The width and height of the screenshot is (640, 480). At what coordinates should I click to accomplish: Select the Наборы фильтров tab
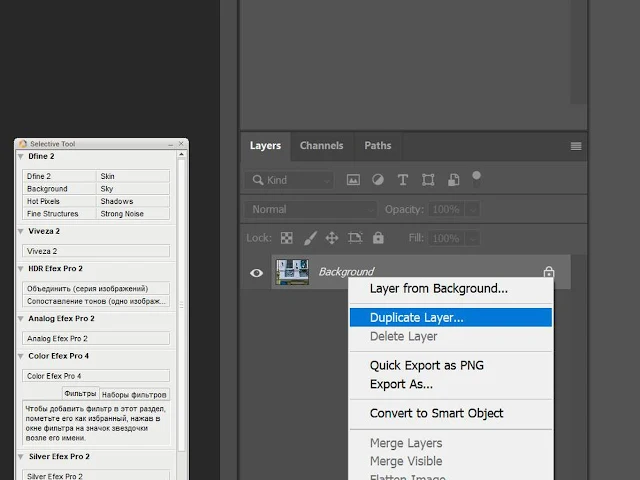134,395
